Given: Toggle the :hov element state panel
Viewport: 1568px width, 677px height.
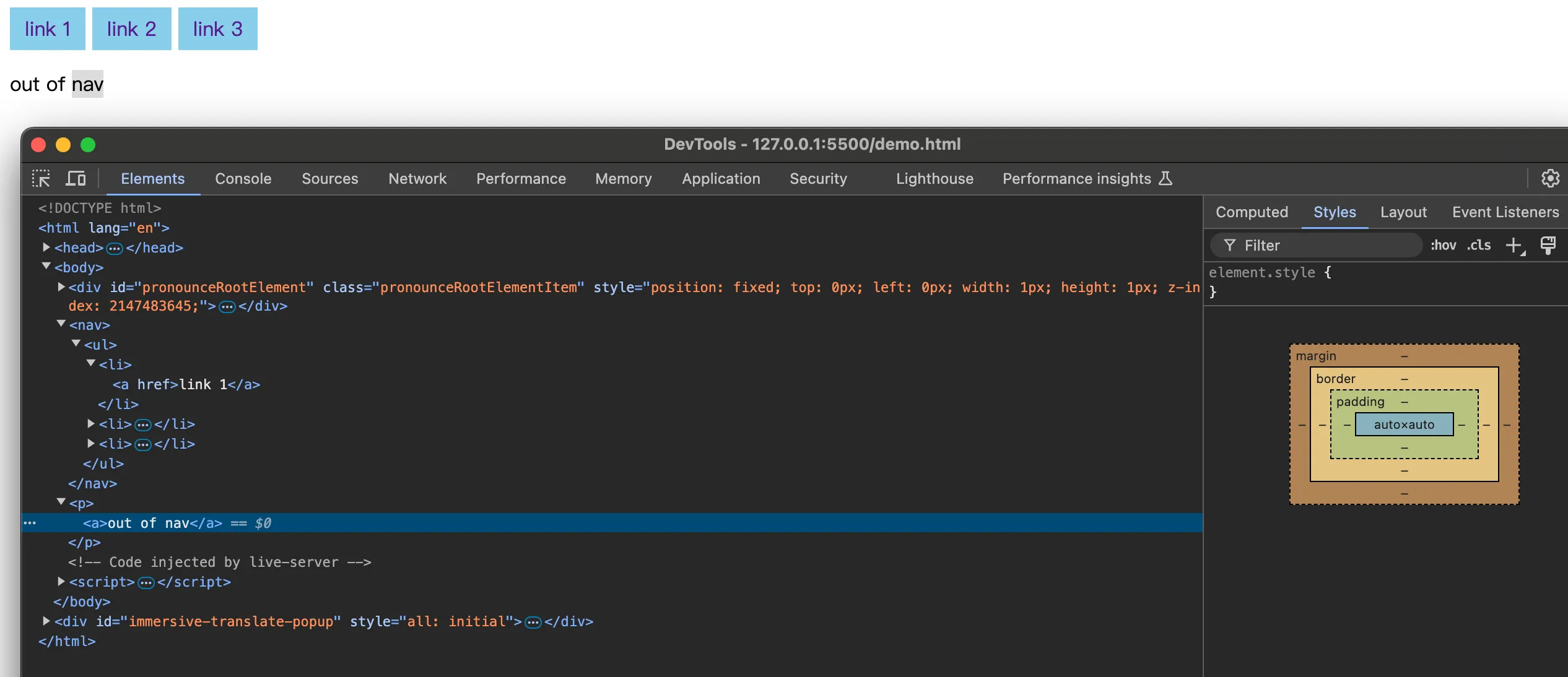Looking at the screenshot, I should point(1443,246).
